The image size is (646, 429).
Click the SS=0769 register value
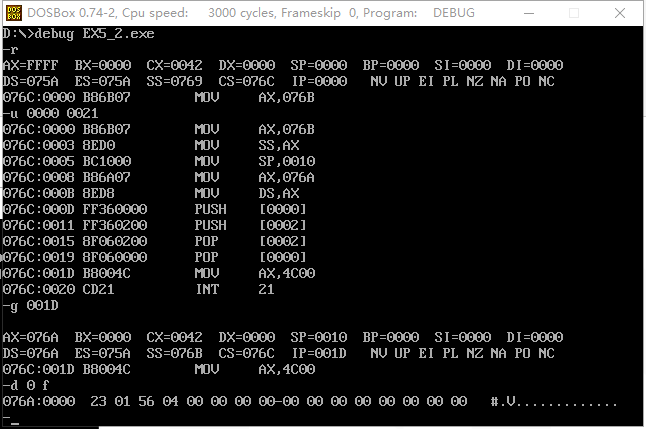coord(174,81)
